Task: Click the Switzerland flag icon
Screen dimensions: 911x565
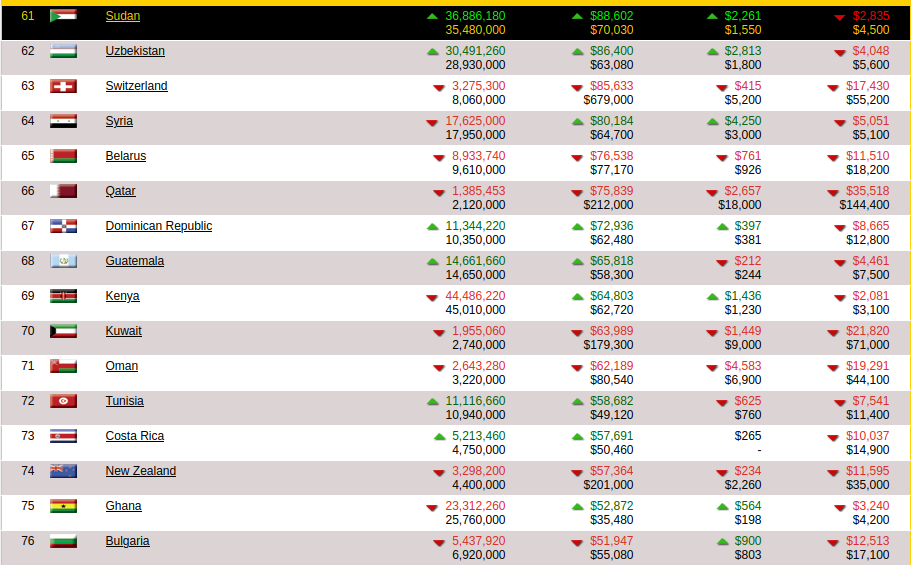Action: (x=64, y=86)
